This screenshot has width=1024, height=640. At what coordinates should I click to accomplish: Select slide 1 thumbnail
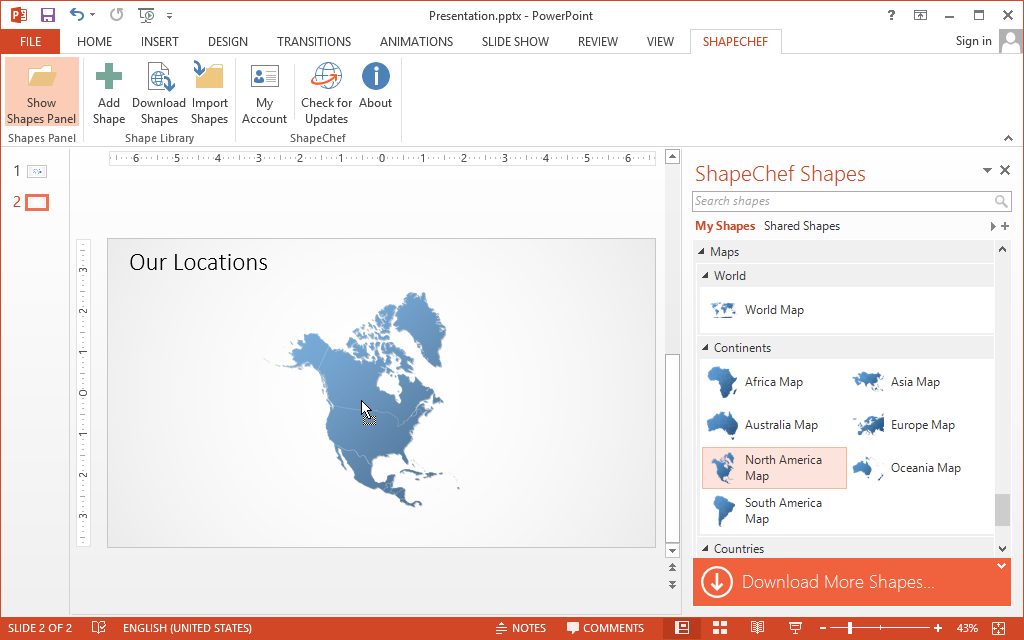[37, 172]
